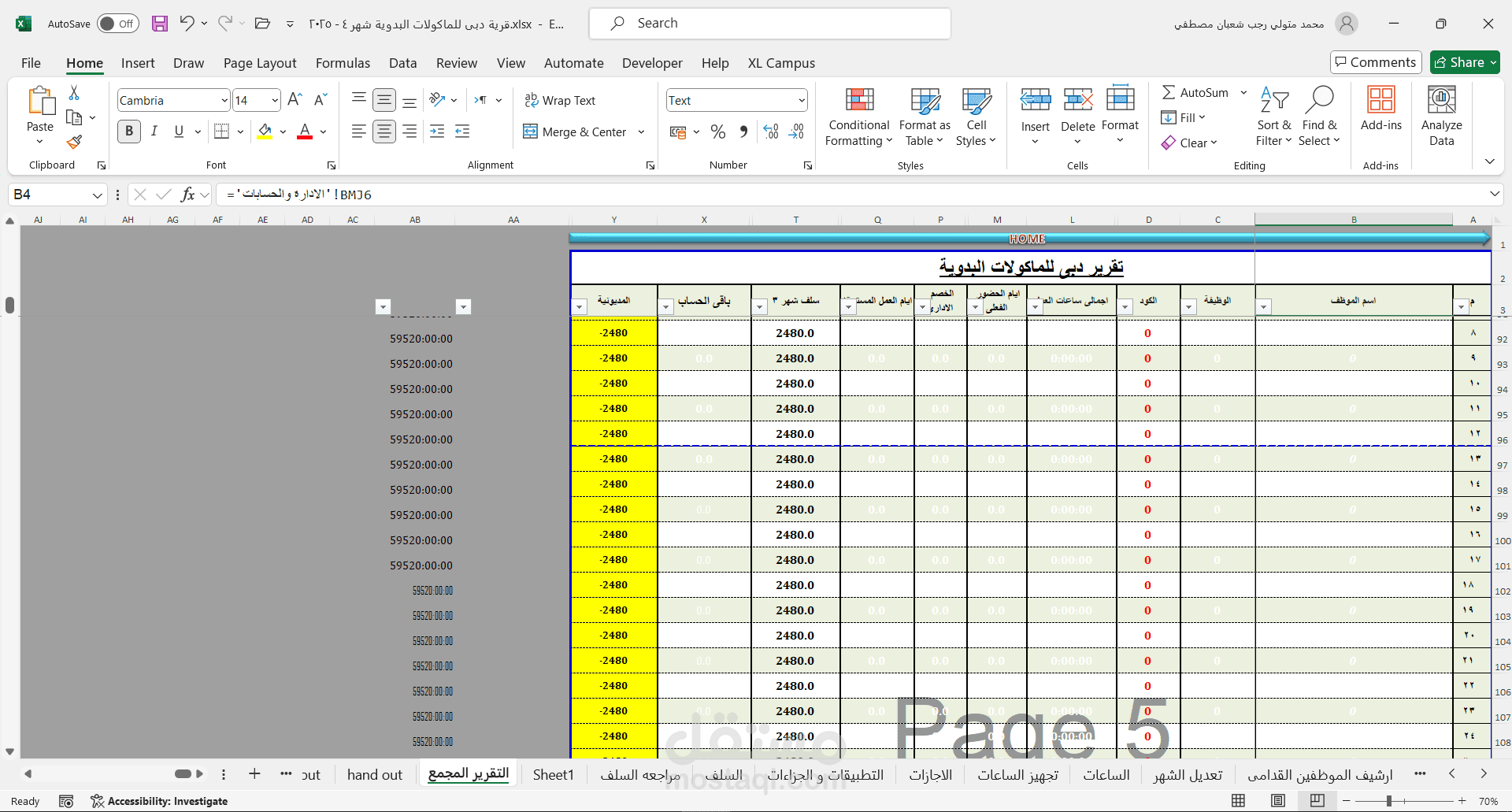Open filter dropdown for المديونية column
This screenshot has width=1512, height=812.
coord(580,307)
